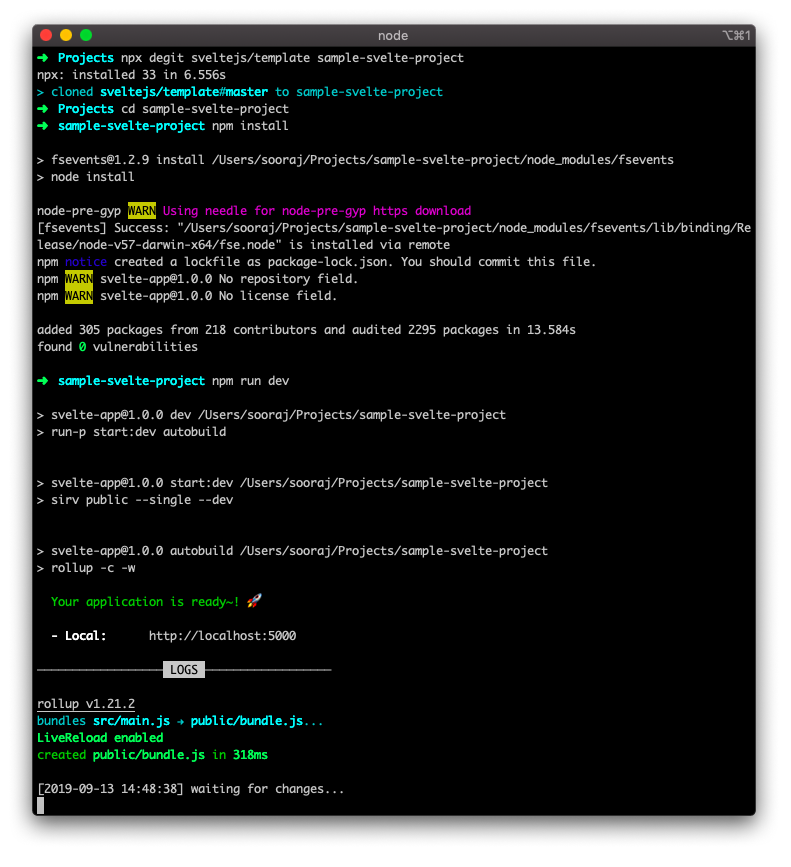The height and width of the screenshot is (867, 791).
Task: Click the underlined "rollup v1.21.2" text
Action: tap(85, 704)
